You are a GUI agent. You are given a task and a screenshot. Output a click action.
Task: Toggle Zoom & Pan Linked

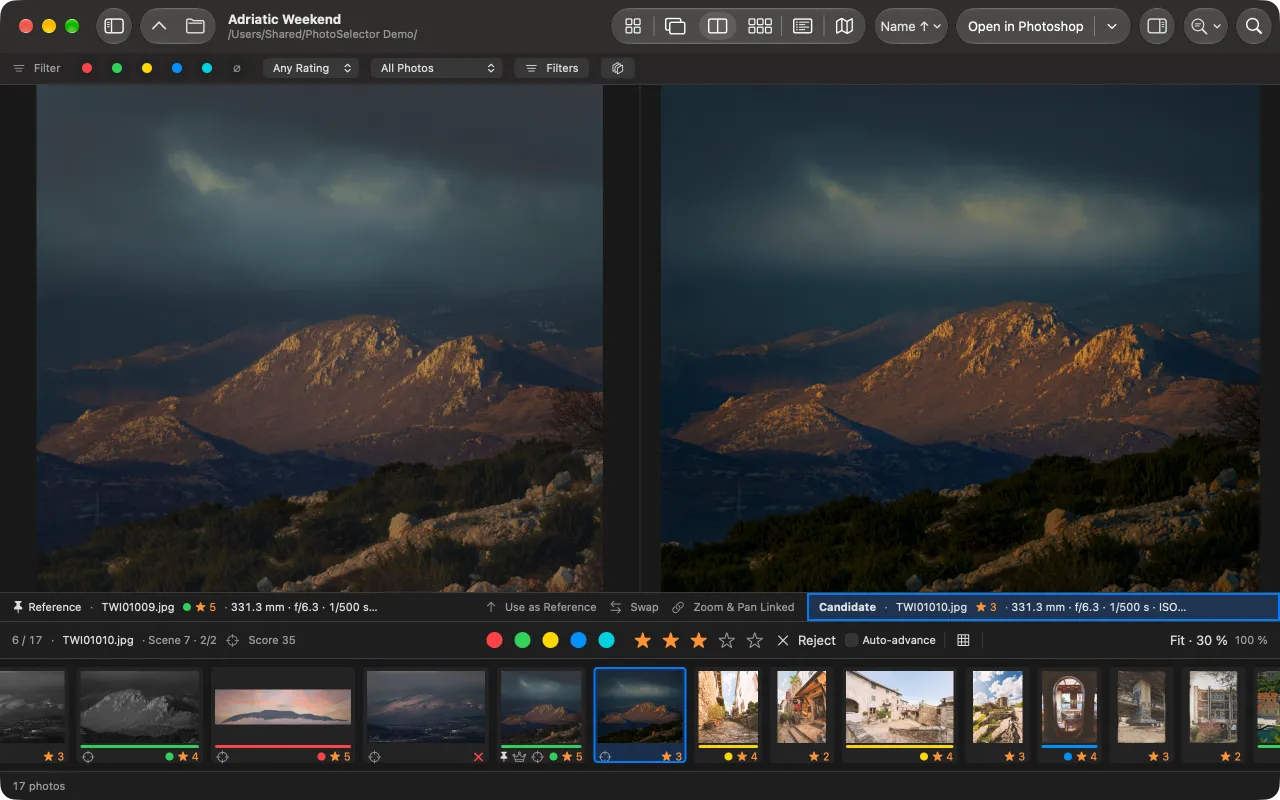[733, 607]
